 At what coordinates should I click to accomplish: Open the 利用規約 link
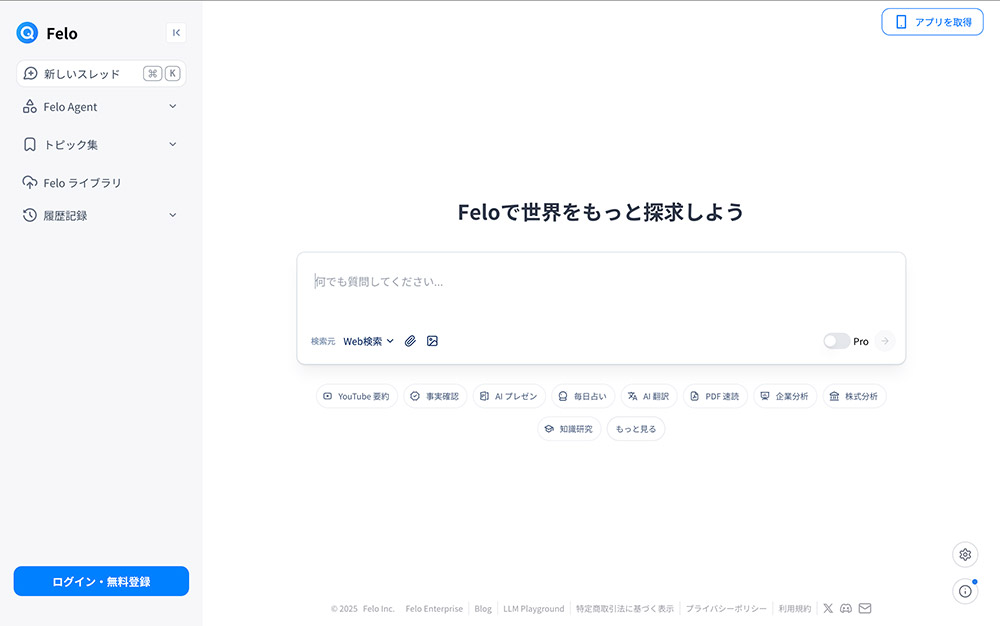coord(795,609)
